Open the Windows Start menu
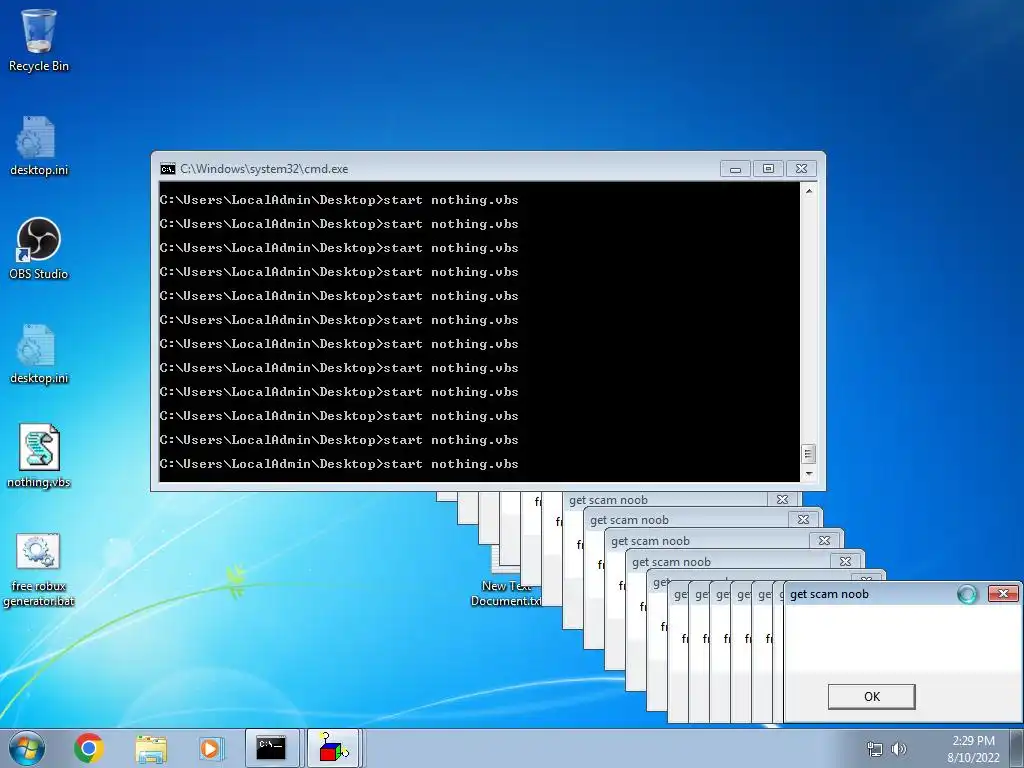This screenshot has height=768, width=1024. [27, 748]
